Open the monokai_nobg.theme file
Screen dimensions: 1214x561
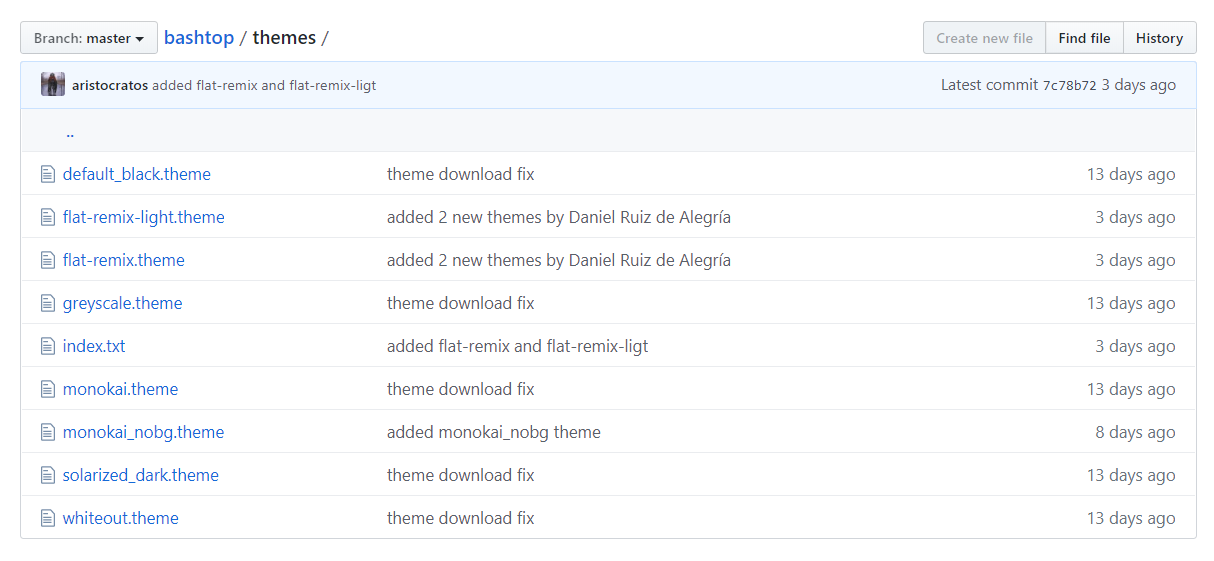click(143, 432)
